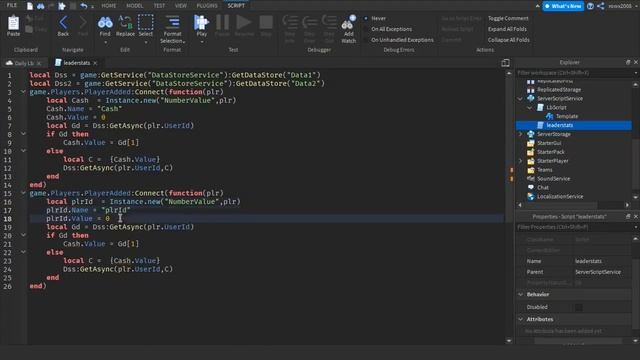Screen dimensions: 640x360
Task: Click the Filter Properties search field
Action: [573, 227]
